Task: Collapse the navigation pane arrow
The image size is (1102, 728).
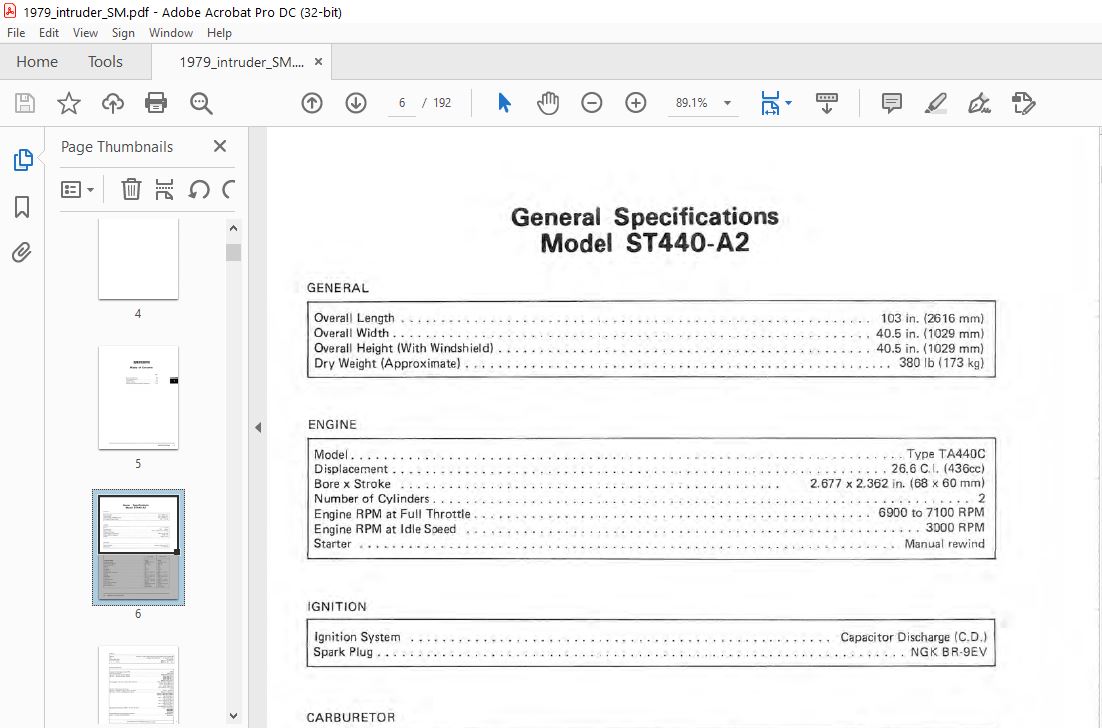Action: pos(258,427)
